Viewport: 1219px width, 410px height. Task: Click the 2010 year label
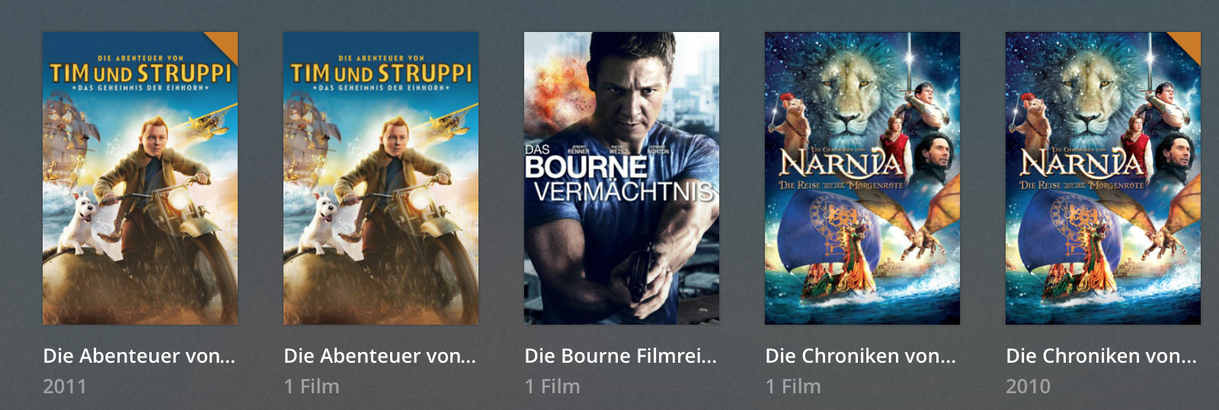tap(1028, 386)
